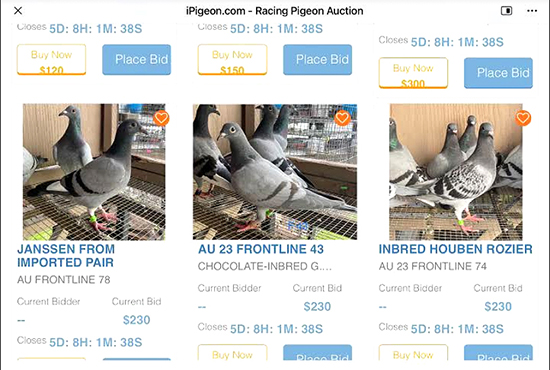The height and width of the screenshot is (370, 550).
Task: Click Place Bid under Inbred Houben Rozier
Action: coord(498,352)
